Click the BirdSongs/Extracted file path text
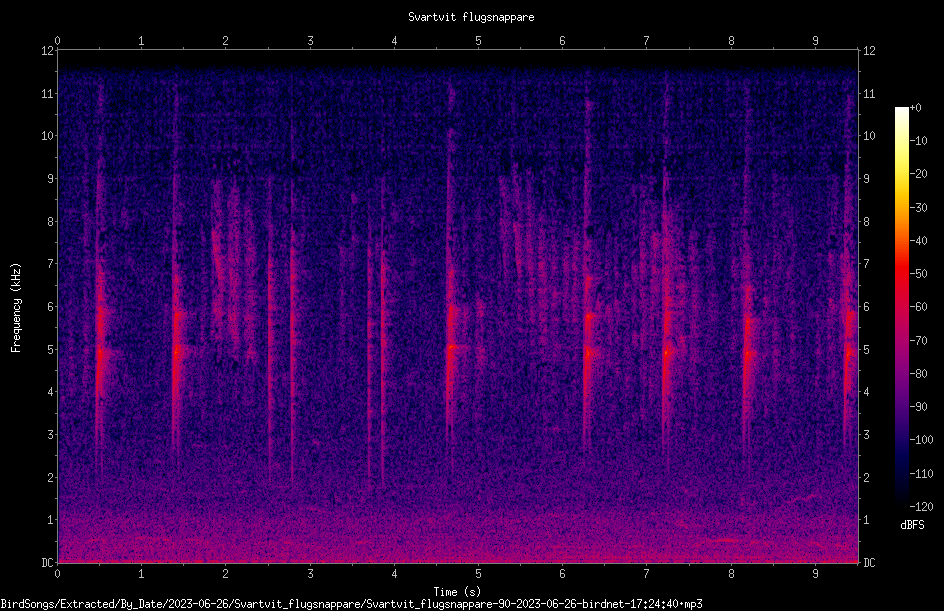944x611 pixels. click(x=352, y=604)
